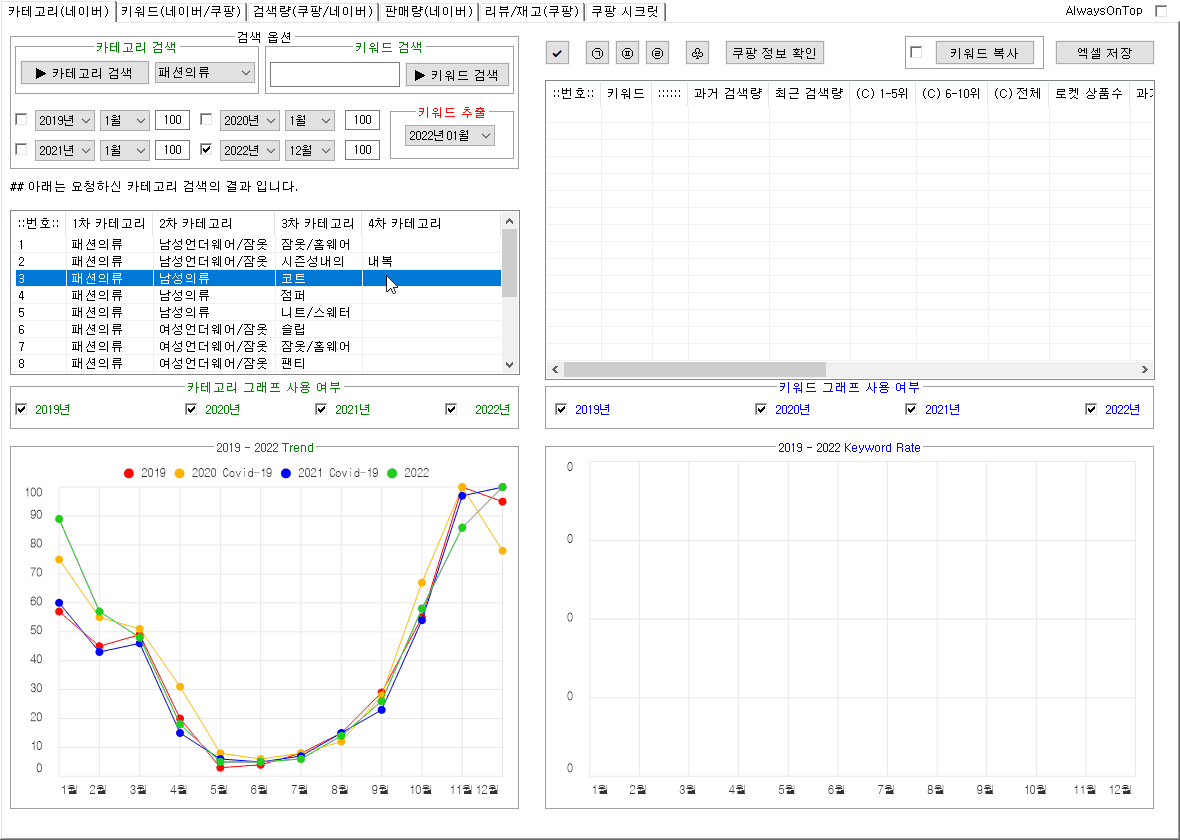
Task: Uncheck the checkbox beside the 2022년 date dropdown
Action: click(206, 149)
